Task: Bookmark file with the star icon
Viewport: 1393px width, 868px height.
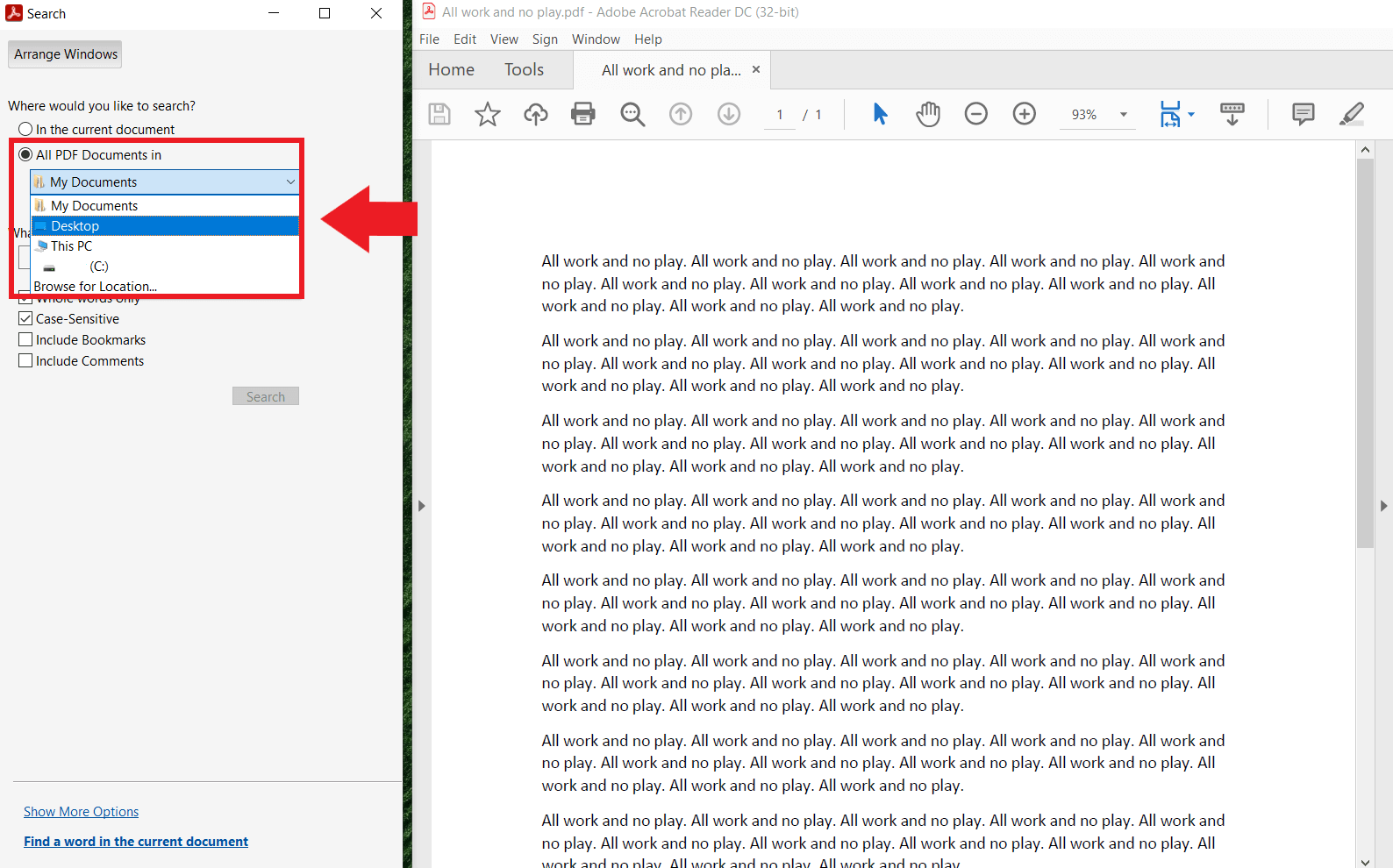Action: click(x=488, y=114)
